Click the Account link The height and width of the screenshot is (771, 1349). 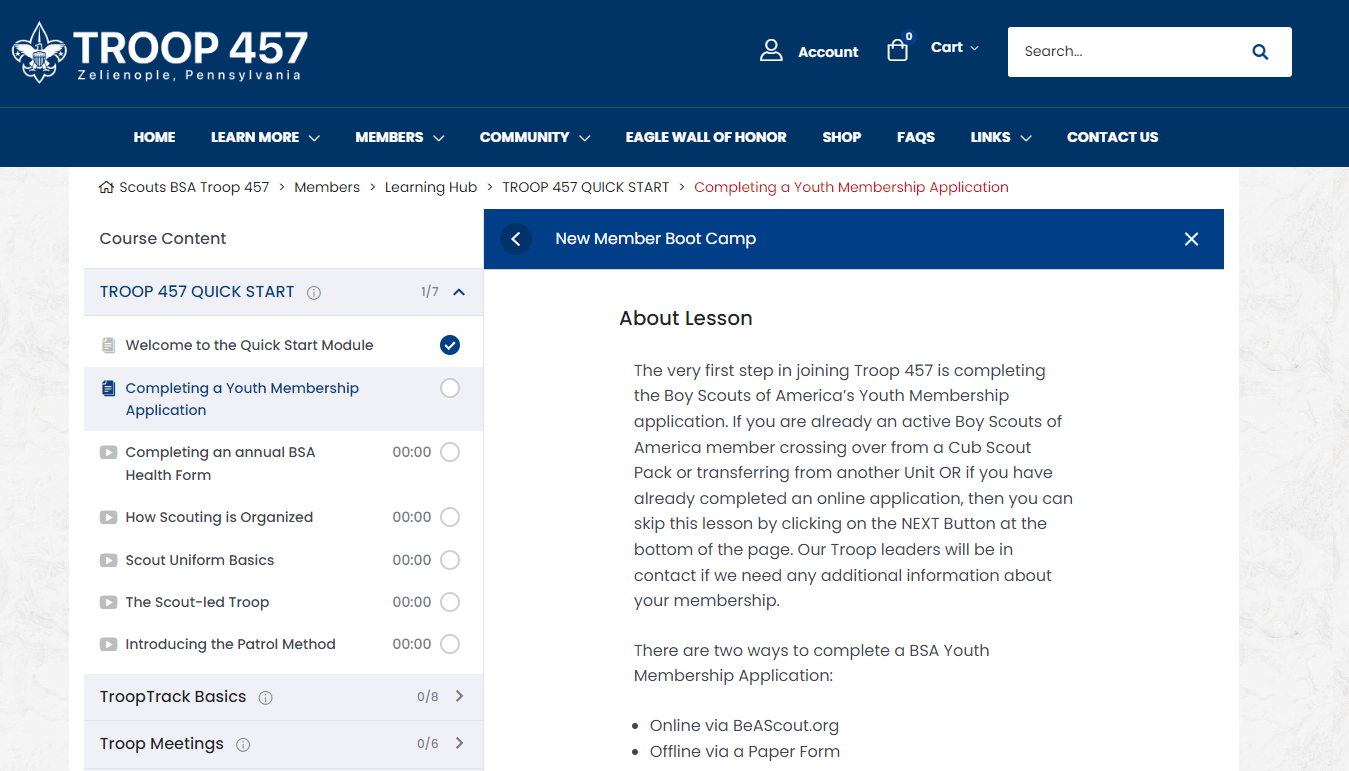click(828, 52)
